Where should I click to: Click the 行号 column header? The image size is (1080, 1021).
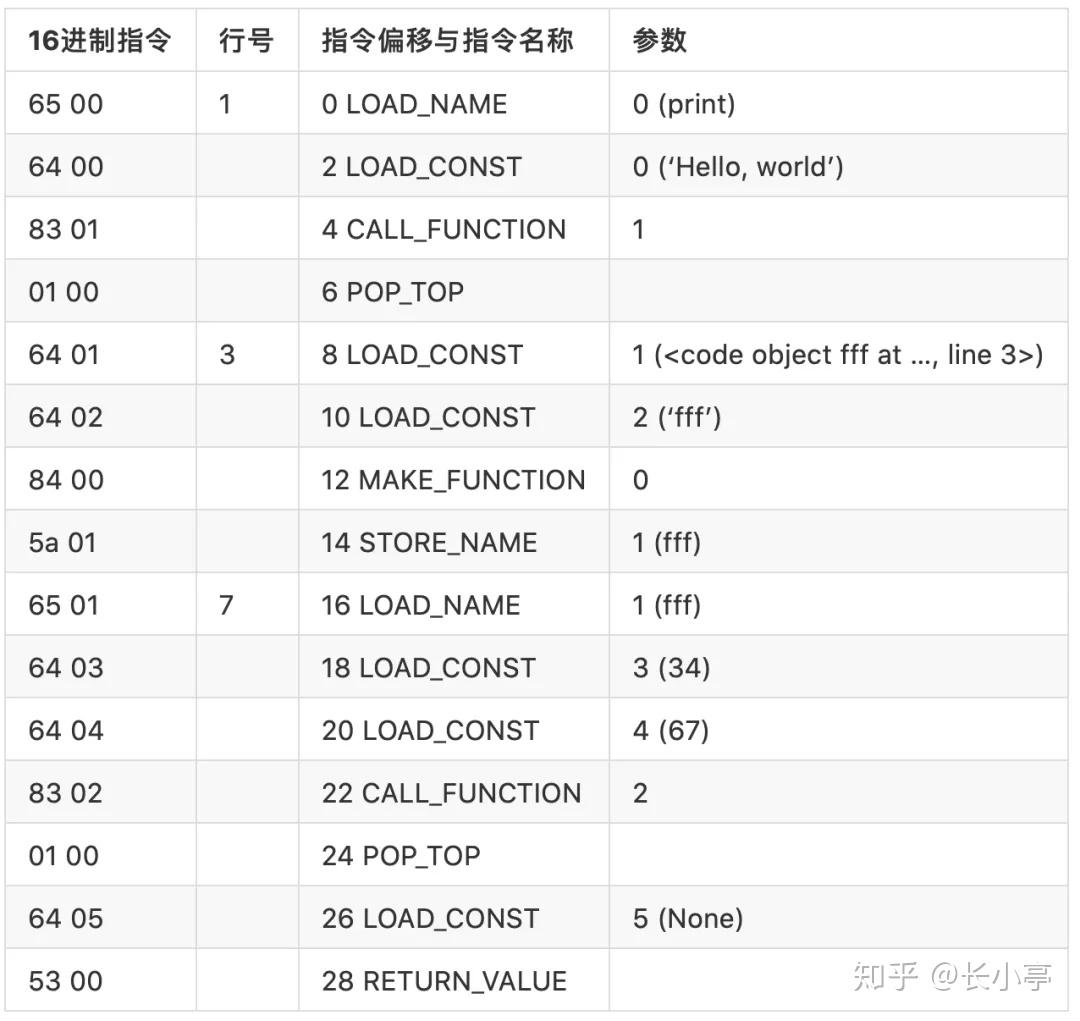point(245,42)
